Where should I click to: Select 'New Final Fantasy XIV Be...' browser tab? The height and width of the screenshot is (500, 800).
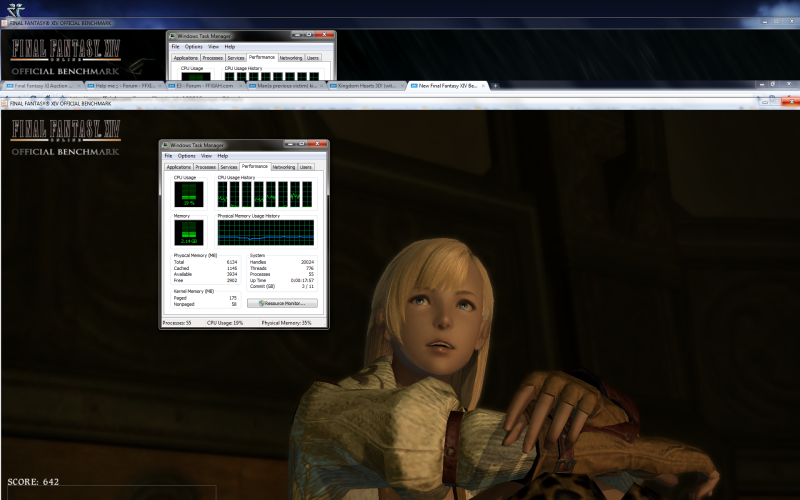pos(448,86)
